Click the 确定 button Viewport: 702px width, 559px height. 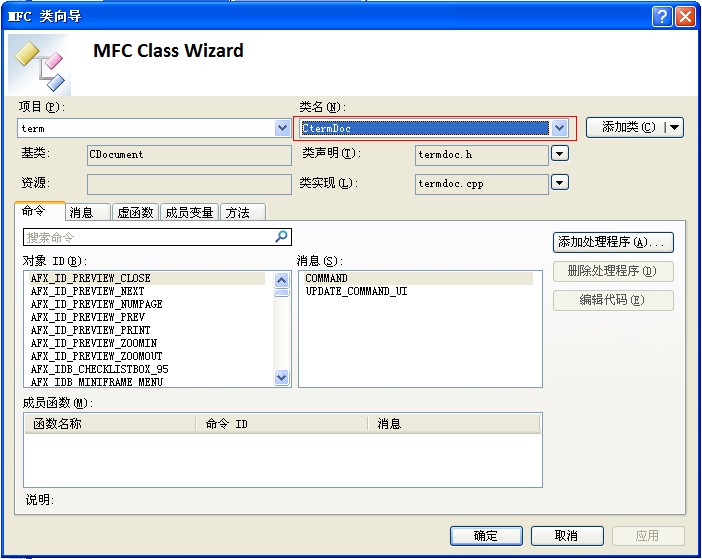click(x=486, y=536)
